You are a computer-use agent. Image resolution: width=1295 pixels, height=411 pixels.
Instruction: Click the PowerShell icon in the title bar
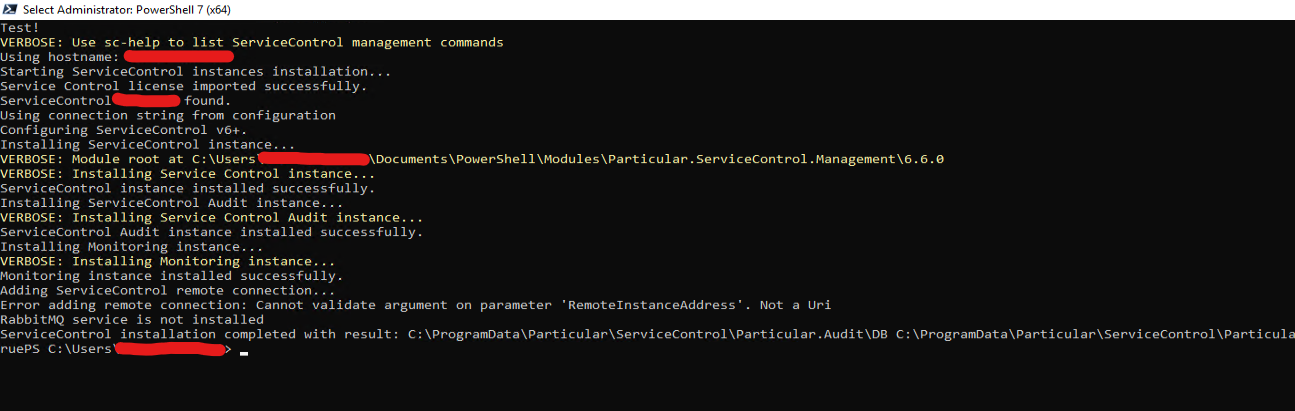(9, 9)
